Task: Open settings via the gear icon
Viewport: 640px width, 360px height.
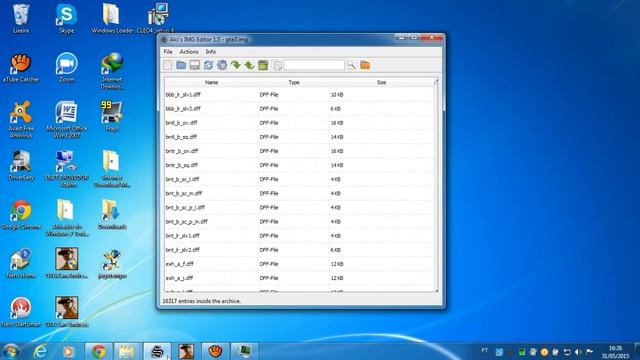Action: pos(222,65)
